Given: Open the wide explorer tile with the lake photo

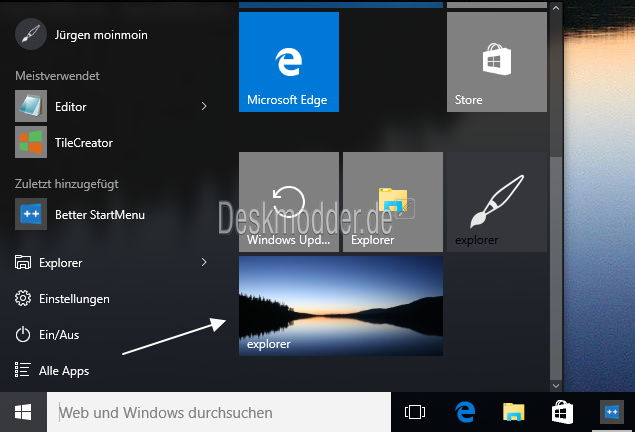Looking at the screenshot, I should click(341, 306).
